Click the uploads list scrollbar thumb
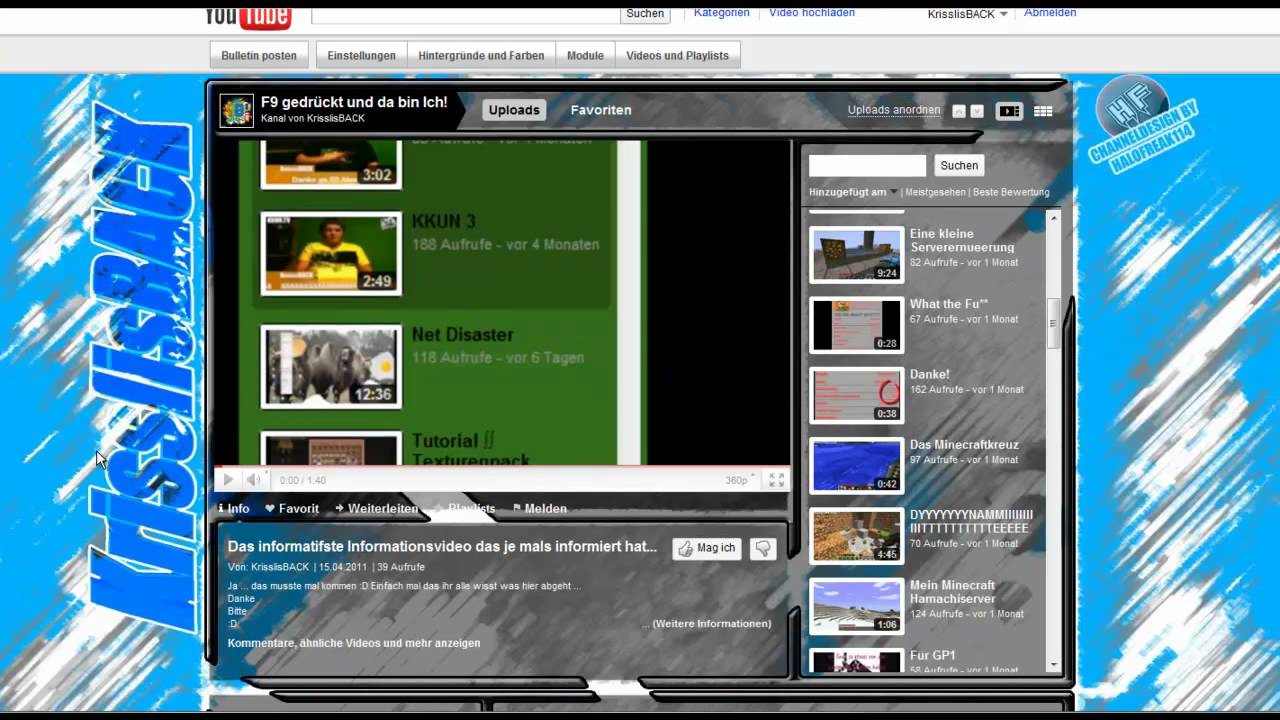 [x=1053, y=322]
